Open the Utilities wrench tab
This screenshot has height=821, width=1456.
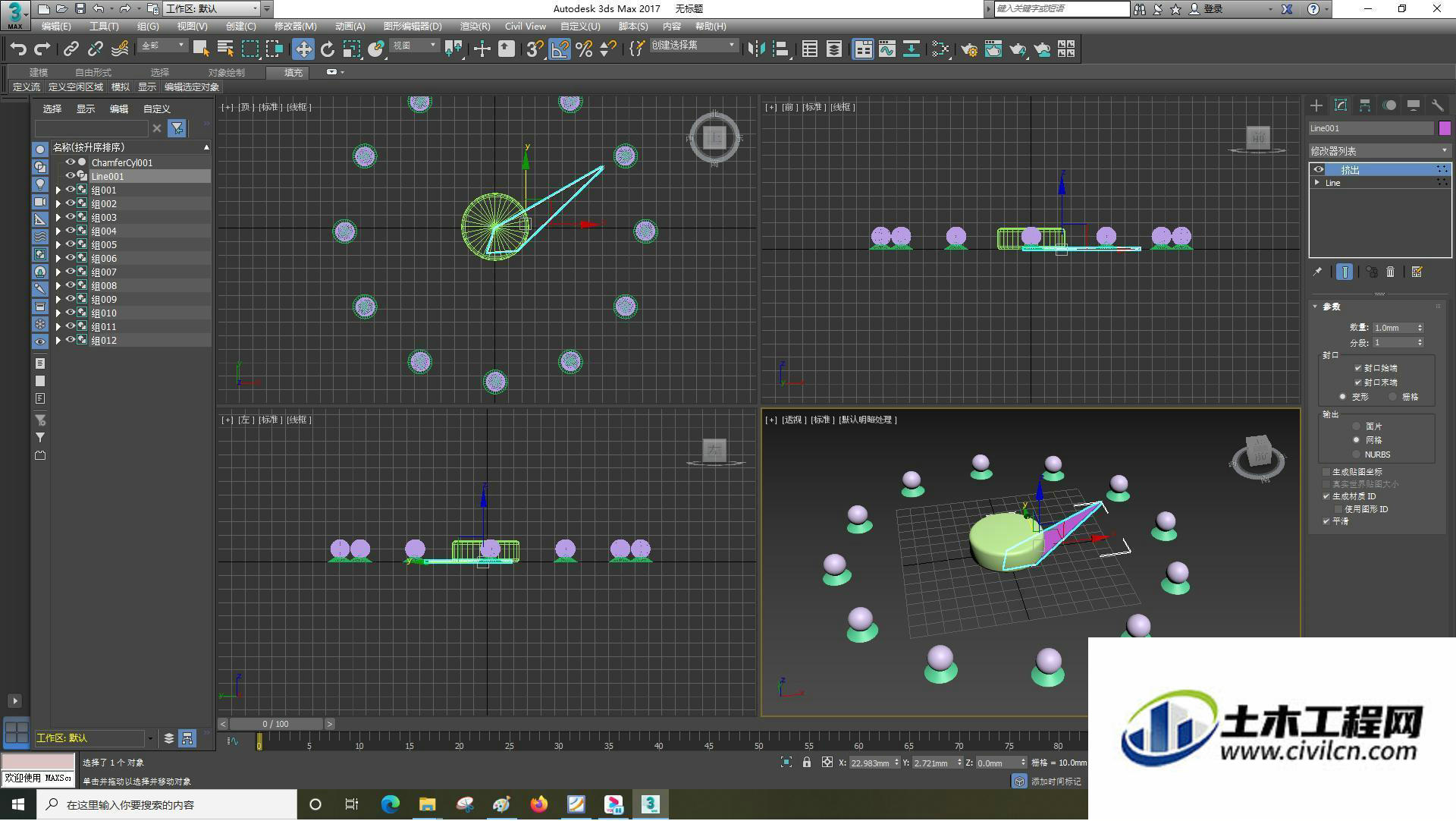coord(1438,105)
